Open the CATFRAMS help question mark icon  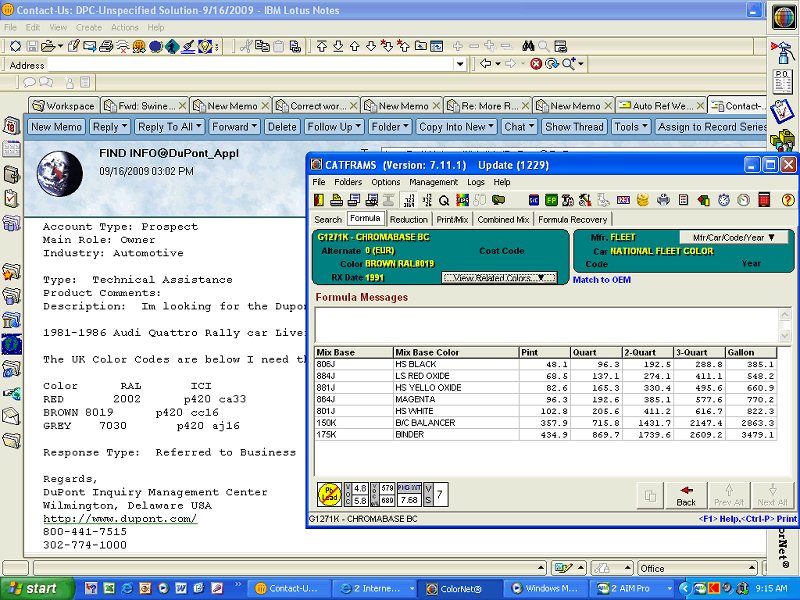pyautogui.click(x=788, y=200)
